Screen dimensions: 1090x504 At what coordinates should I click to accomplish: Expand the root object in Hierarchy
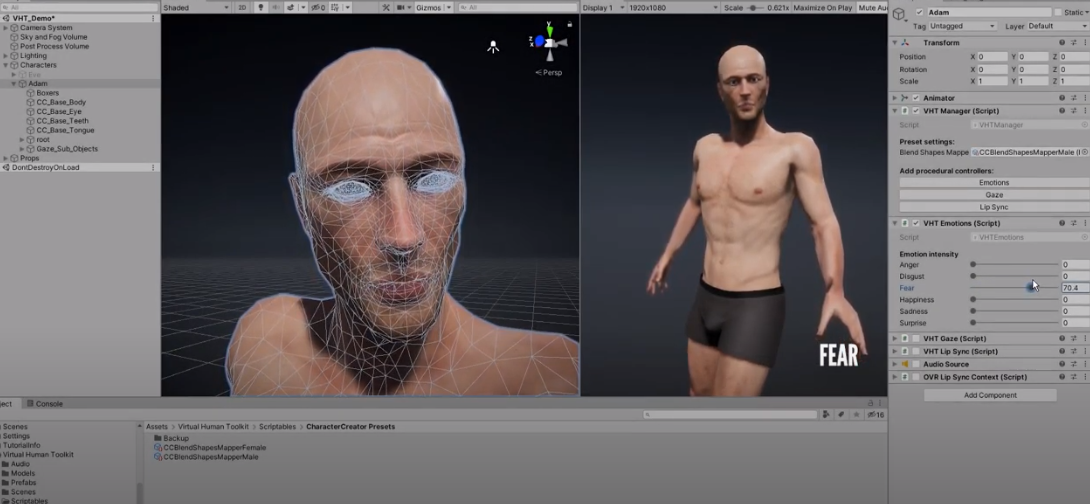coord(22,140)
